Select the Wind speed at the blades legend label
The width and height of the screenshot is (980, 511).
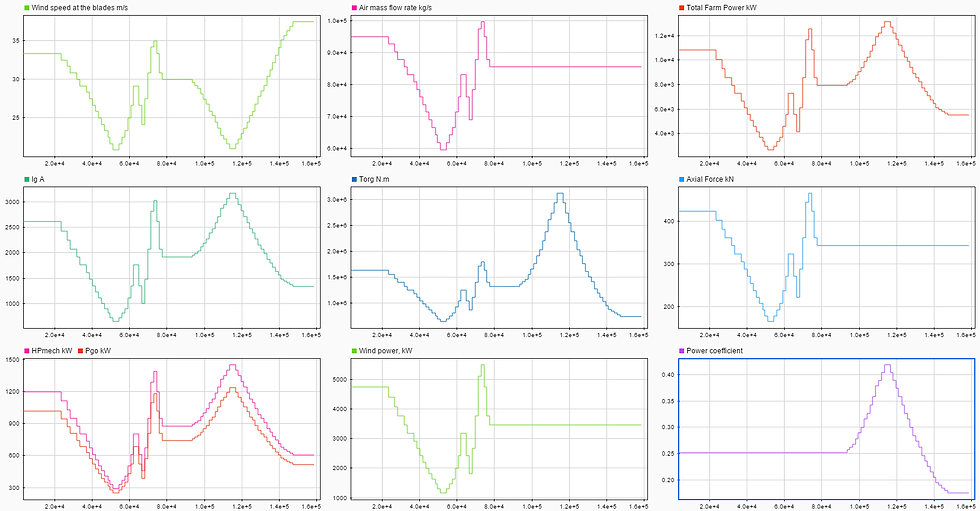pyautogui.click(x=79, y=8)
